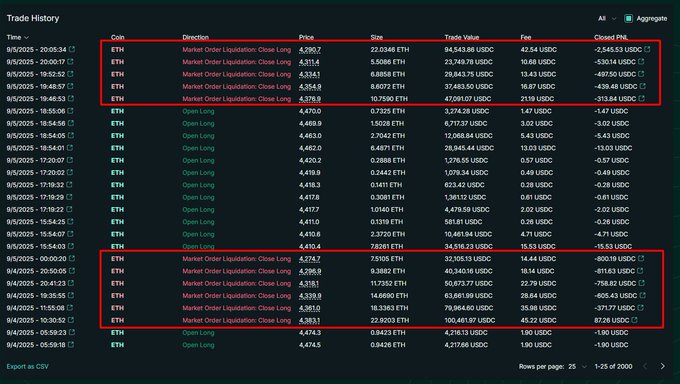Screen dimensions: 680x384
Task: Open the All filter dropdown
Action: coord(607,18)
